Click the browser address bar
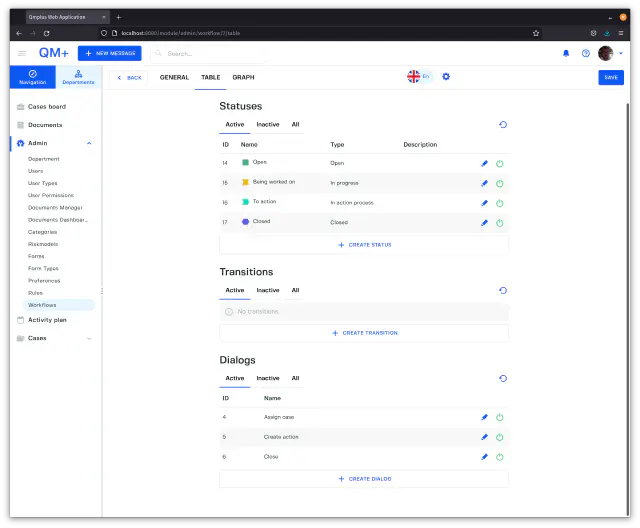The image size is (640, 528). click(318, 33)
